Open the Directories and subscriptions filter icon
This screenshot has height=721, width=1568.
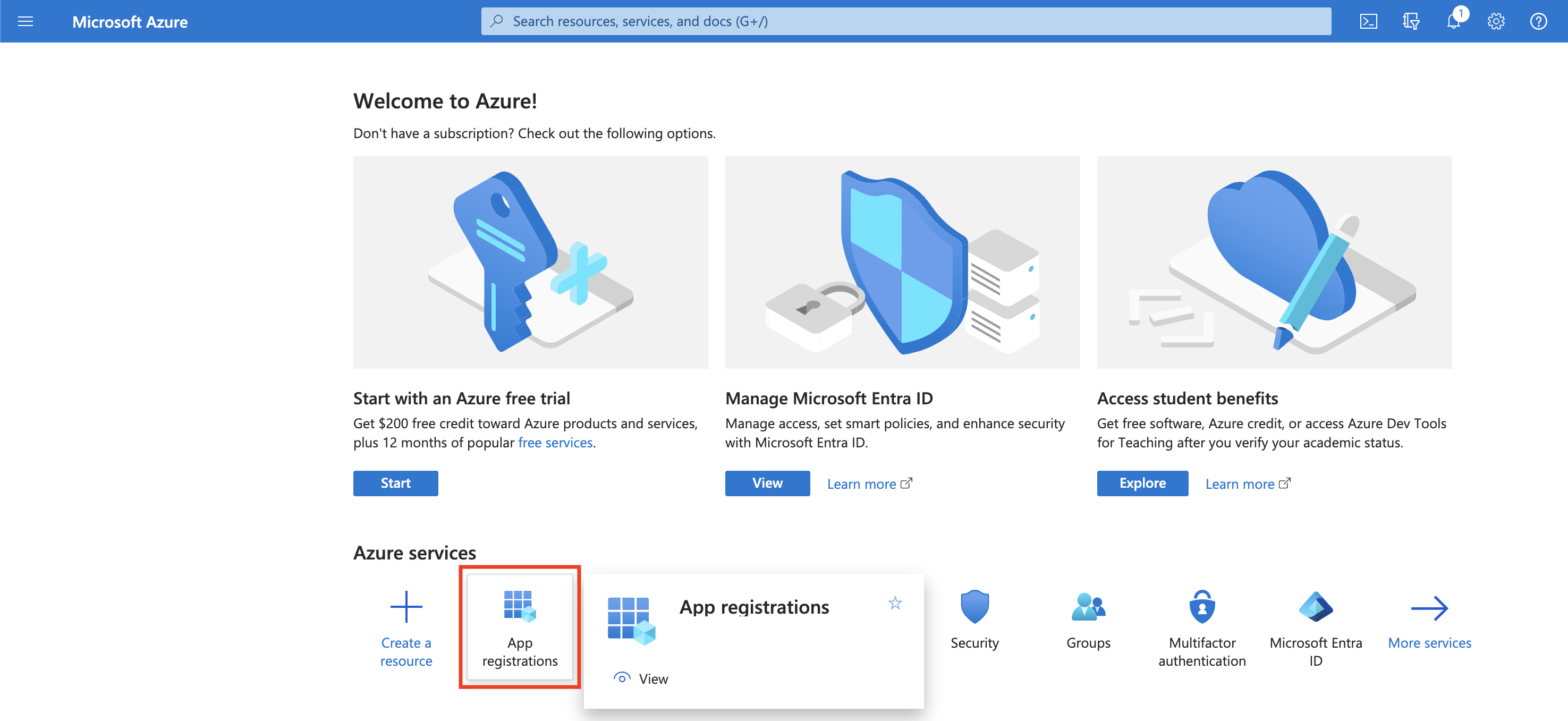pos(1411,22)
